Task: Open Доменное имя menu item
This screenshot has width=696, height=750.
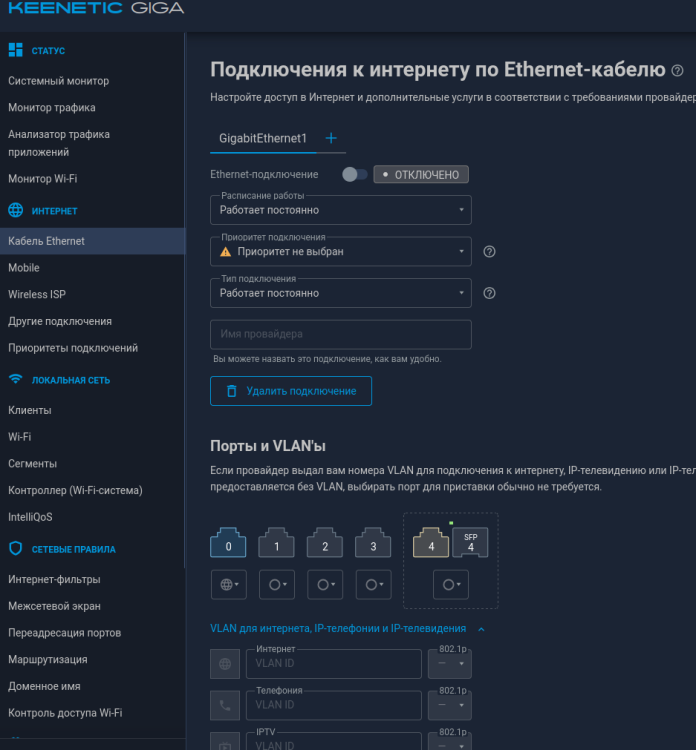Action: pos(44,687)
